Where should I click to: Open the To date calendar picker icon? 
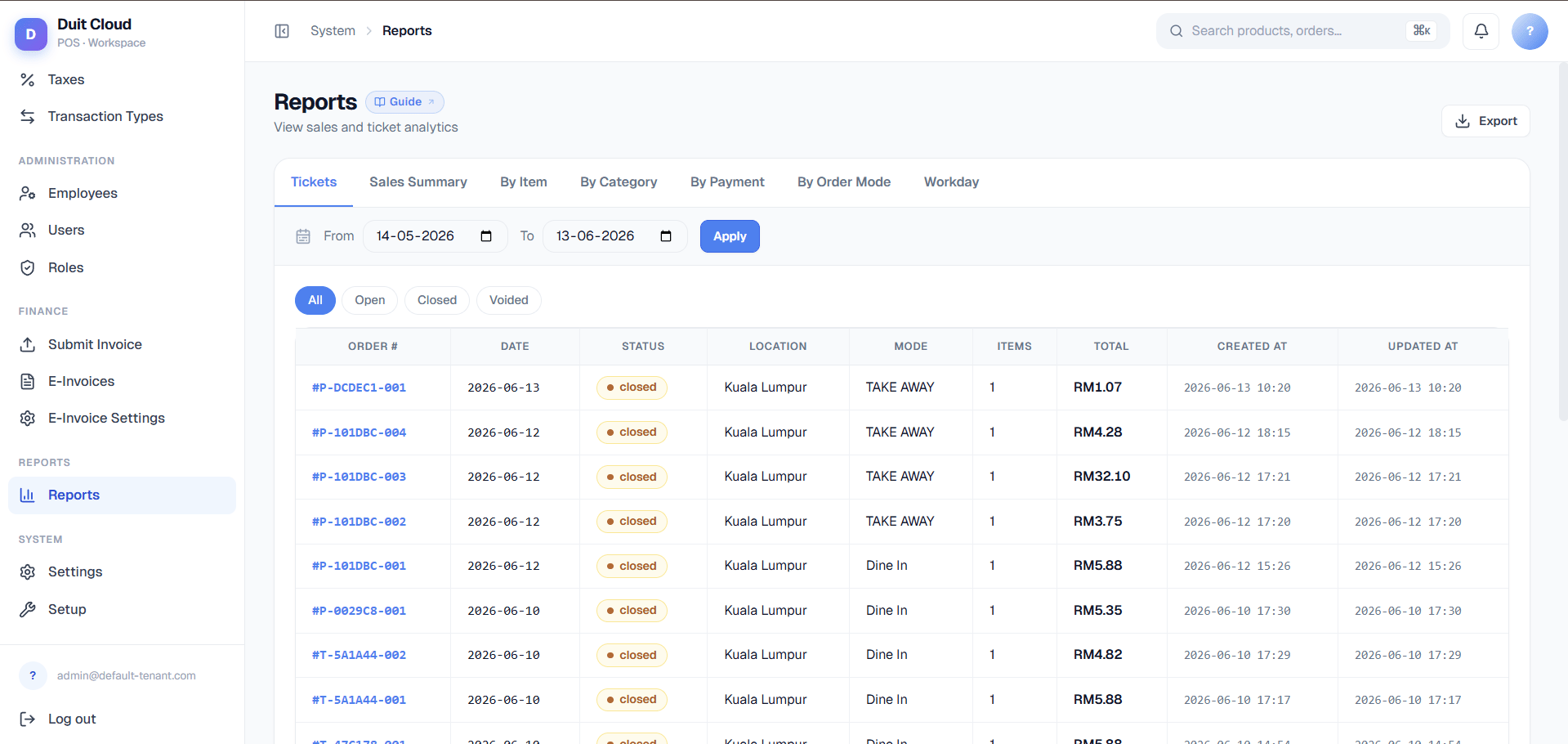pos(666,236)
